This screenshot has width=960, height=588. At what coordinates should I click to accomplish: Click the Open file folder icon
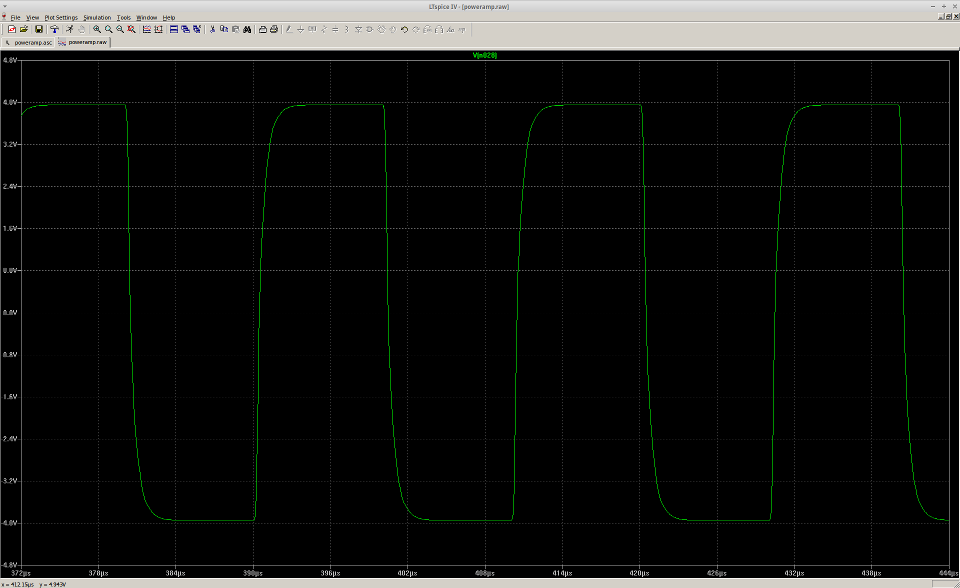[24, 29]
